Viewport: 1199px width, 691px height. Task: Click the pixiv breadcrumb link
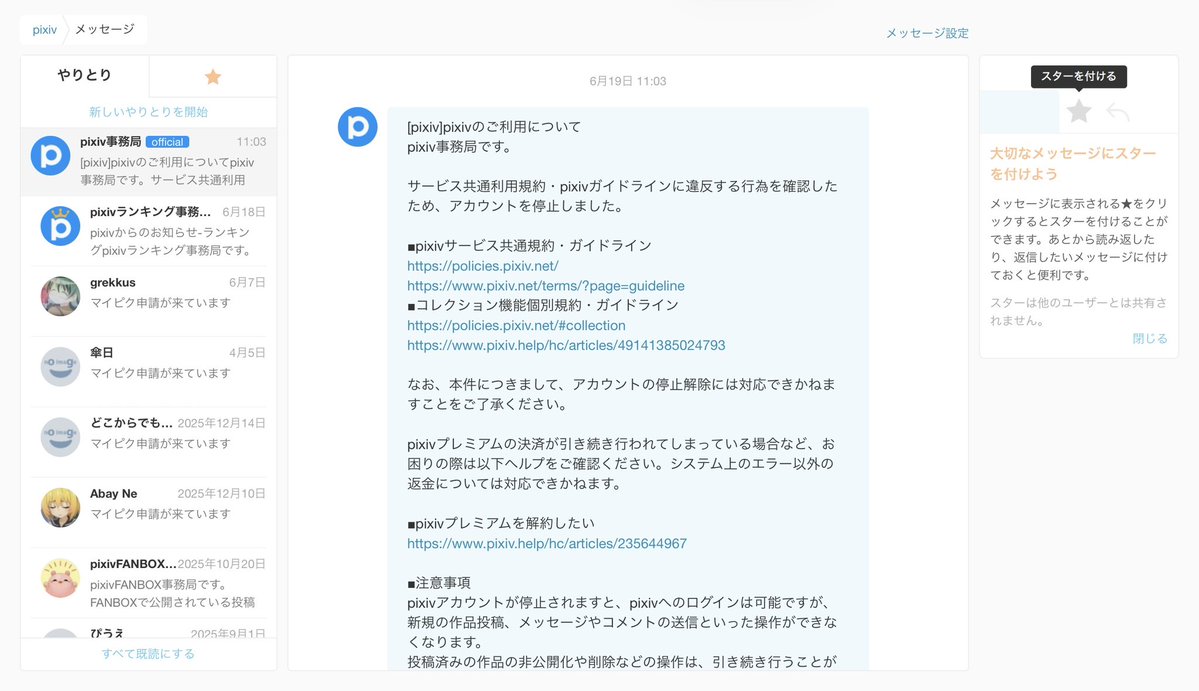[x=44, y=30]
